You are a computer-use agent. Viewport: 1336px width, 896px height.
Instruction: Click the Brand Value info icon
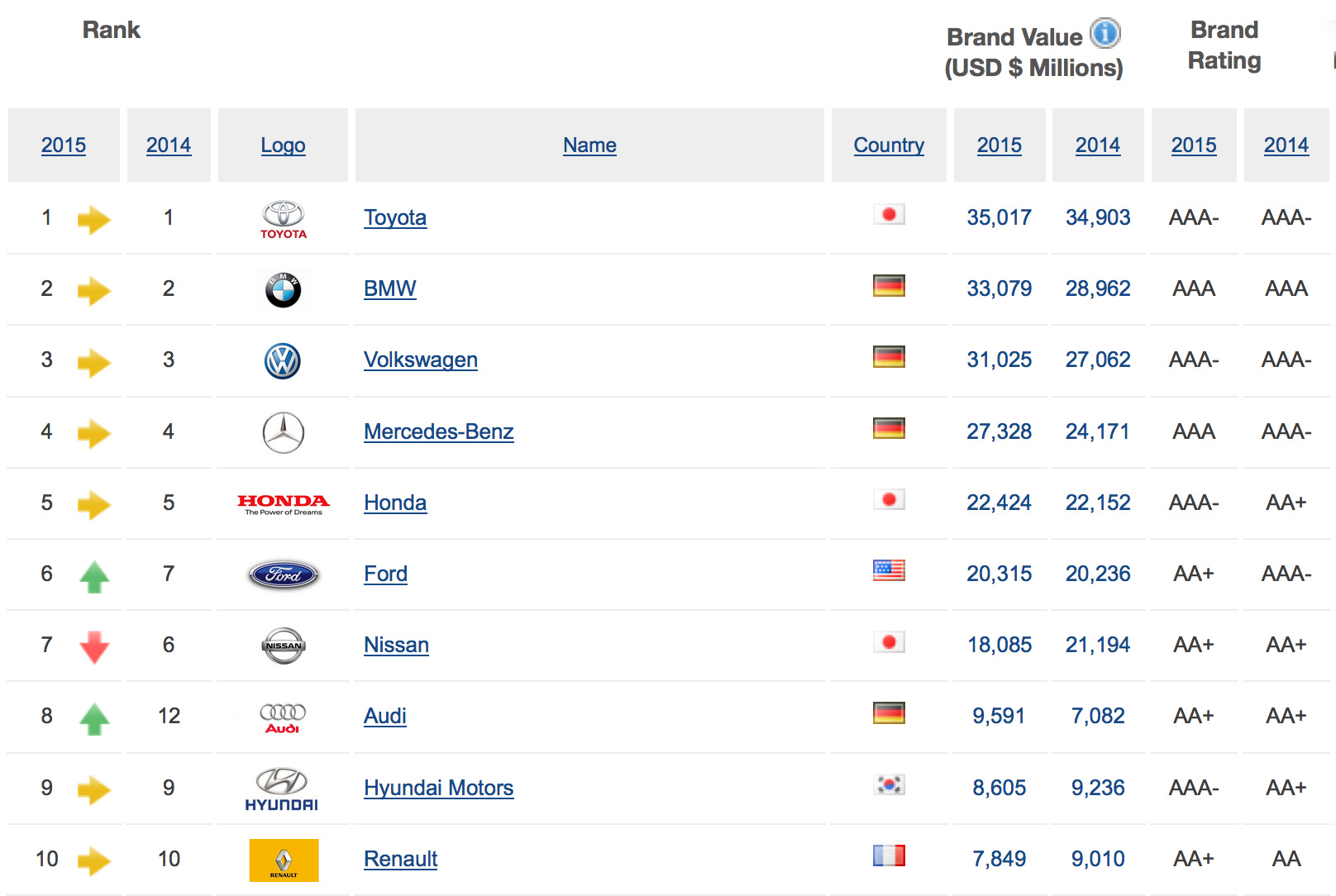[x=1105, y=34]
